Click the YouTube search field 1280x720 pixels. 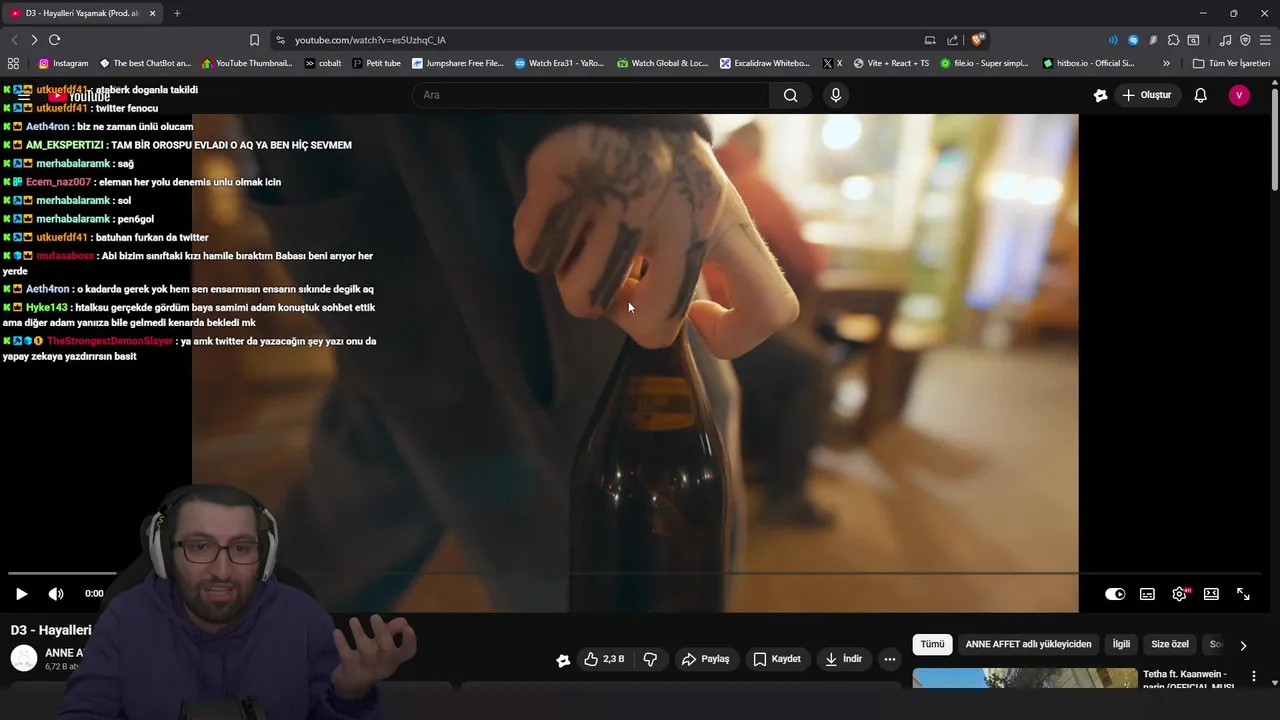(590, 95)
